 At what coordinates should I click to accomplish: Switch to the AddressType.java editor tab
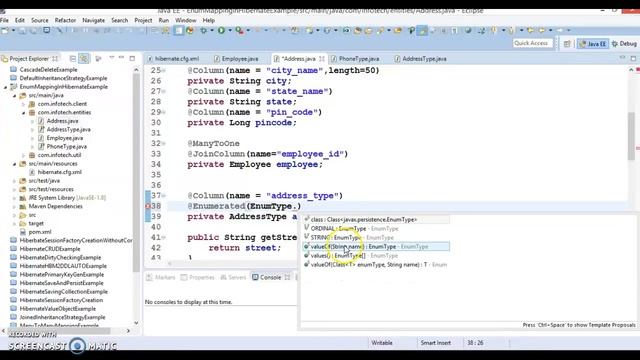pos(420,59)
